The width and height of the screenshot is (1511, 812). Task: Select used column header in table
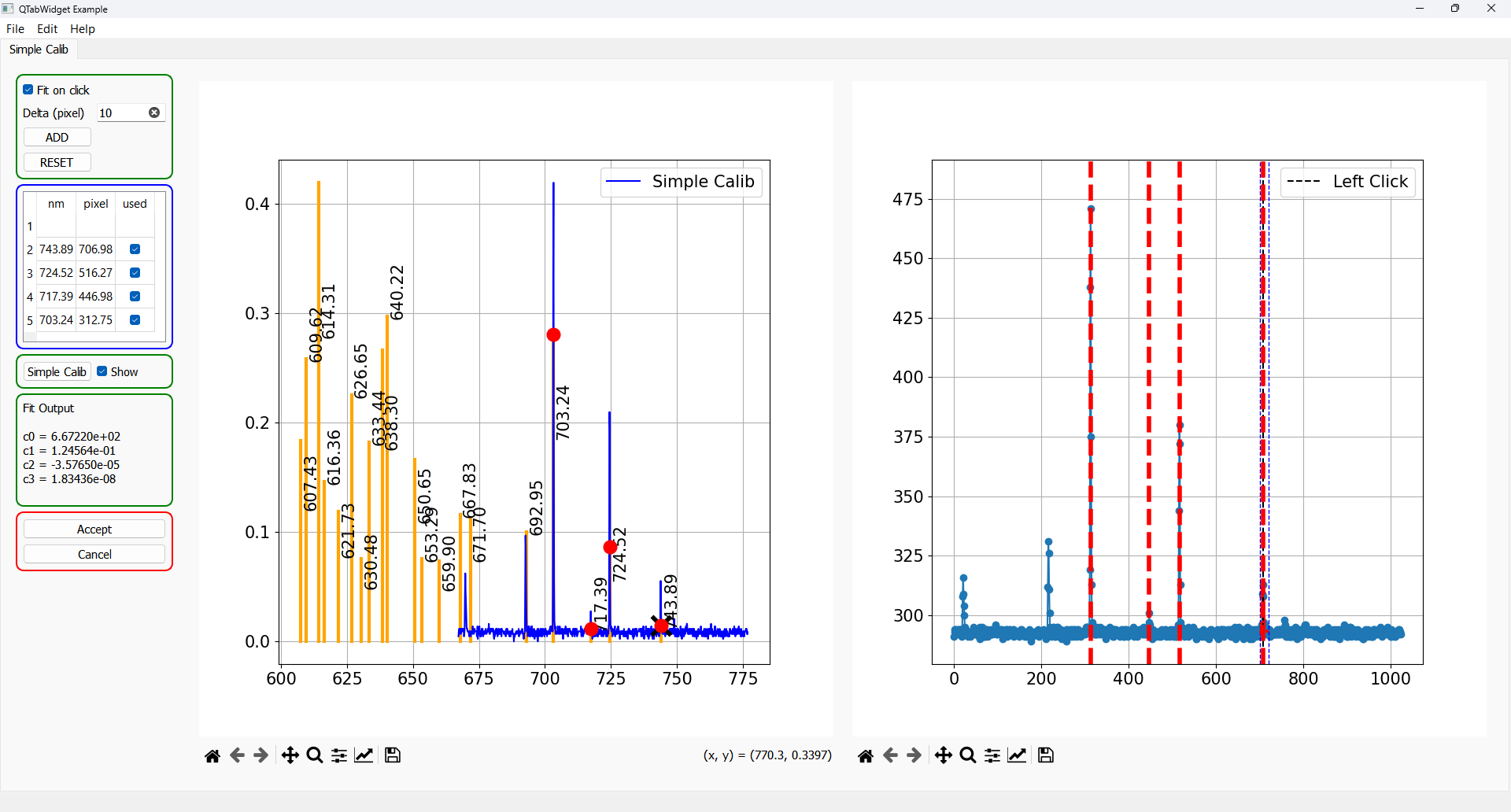tap(135, 204)
